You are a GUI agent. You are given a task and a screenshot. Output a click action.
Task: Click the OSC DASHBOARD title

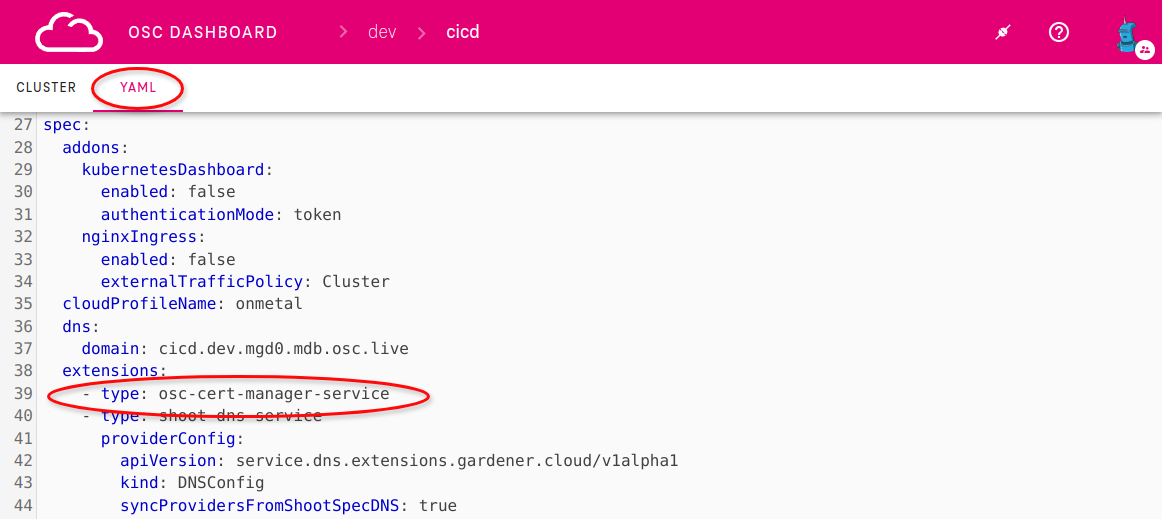pos(203,32)
